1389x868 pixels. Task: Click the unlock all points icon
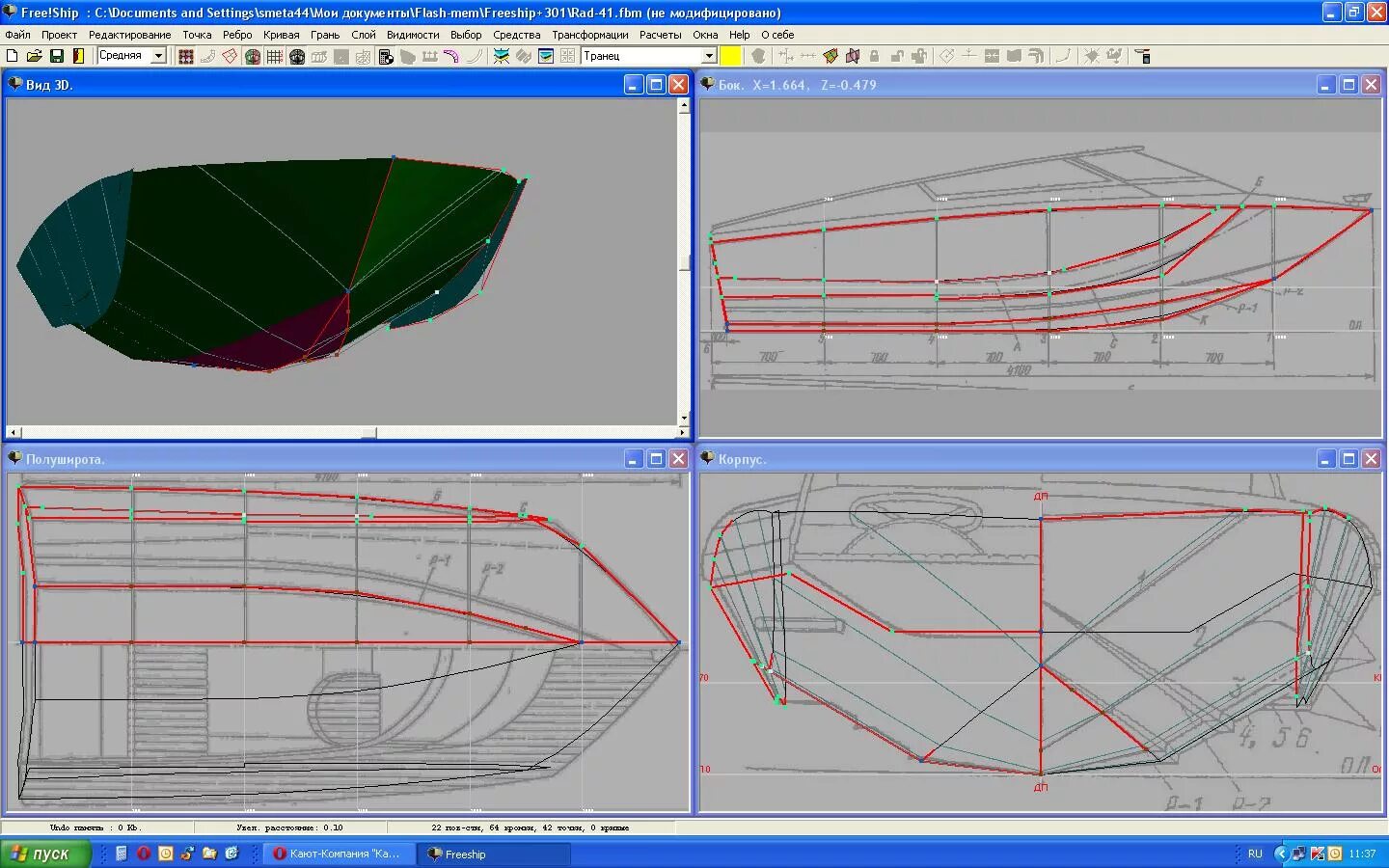click(x=919, y=56)
